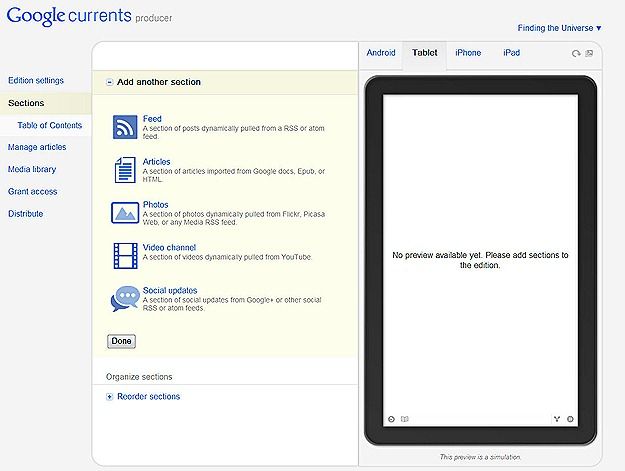
Task: Click the Add another section heading text
Action: click(159, 82)
